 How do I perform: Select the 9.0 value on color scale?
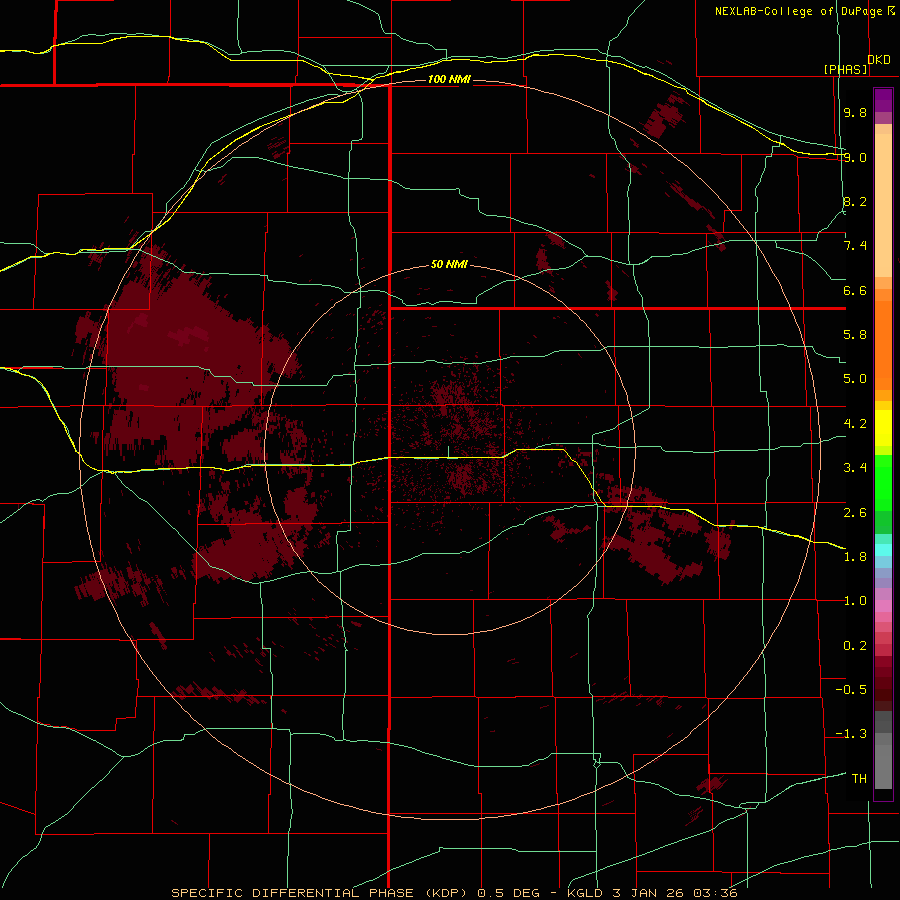[x=855, y=157]
